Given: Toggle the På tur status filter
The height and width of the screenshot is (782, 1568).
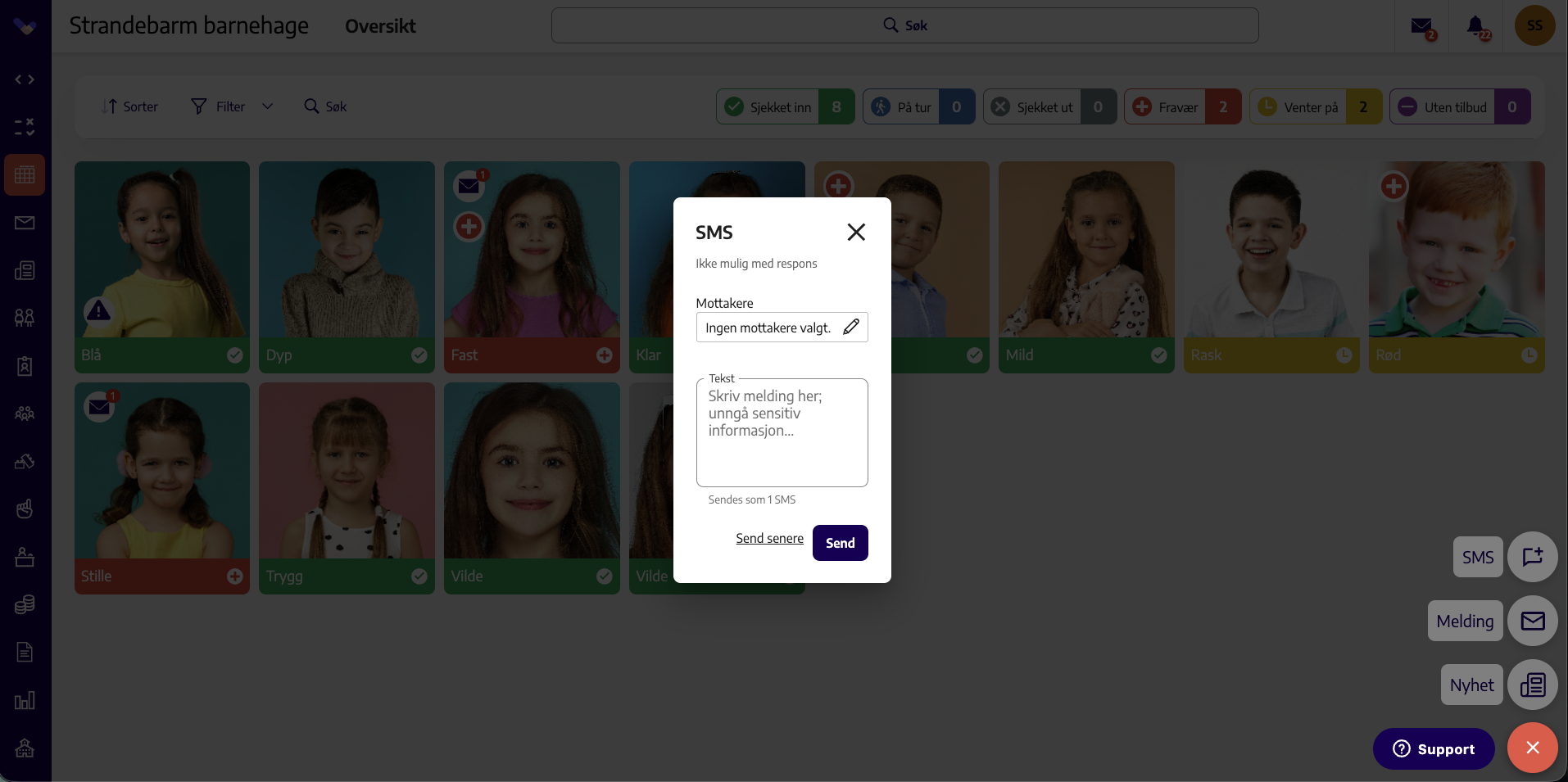Looking at the screenshot, I should (x=918, y=106).
